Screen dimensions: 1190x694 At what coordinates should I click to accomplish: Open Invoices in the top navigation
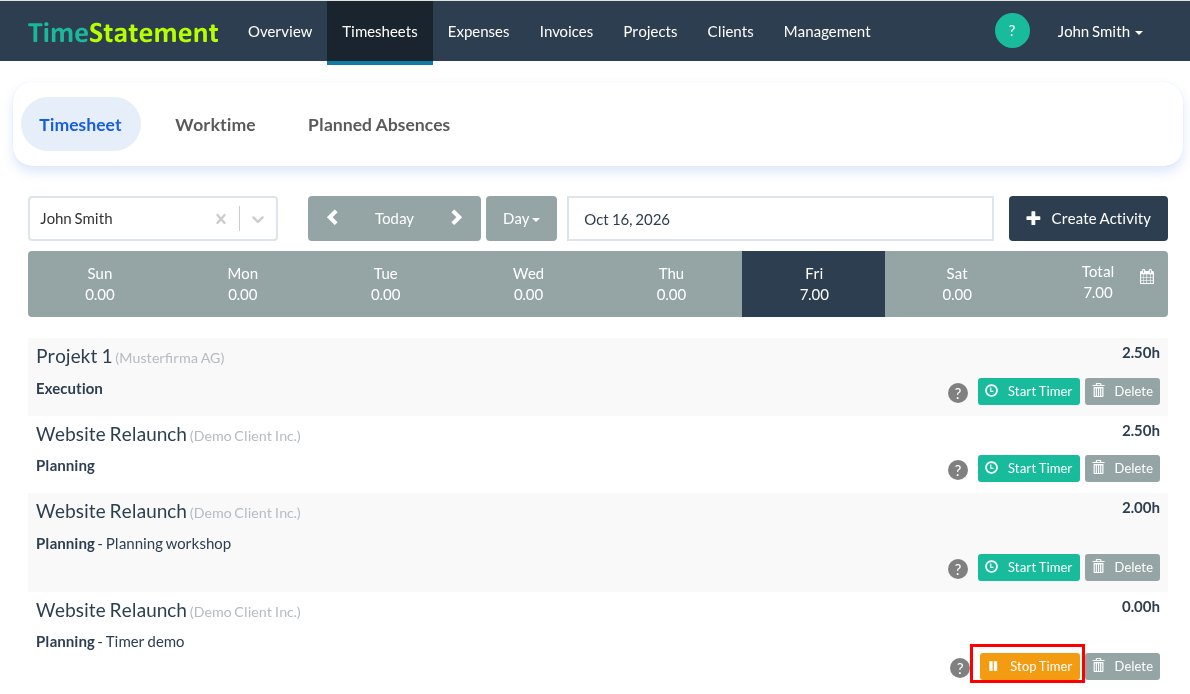pyautogui.click(x=566, y=31)
